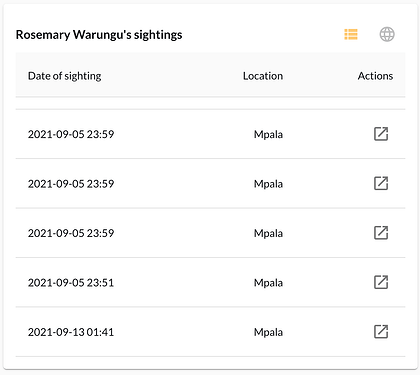Image resolution: width=420 pixels, height=375 pixels.
Task: Sort by the Location column header
Action: [263, 76]
